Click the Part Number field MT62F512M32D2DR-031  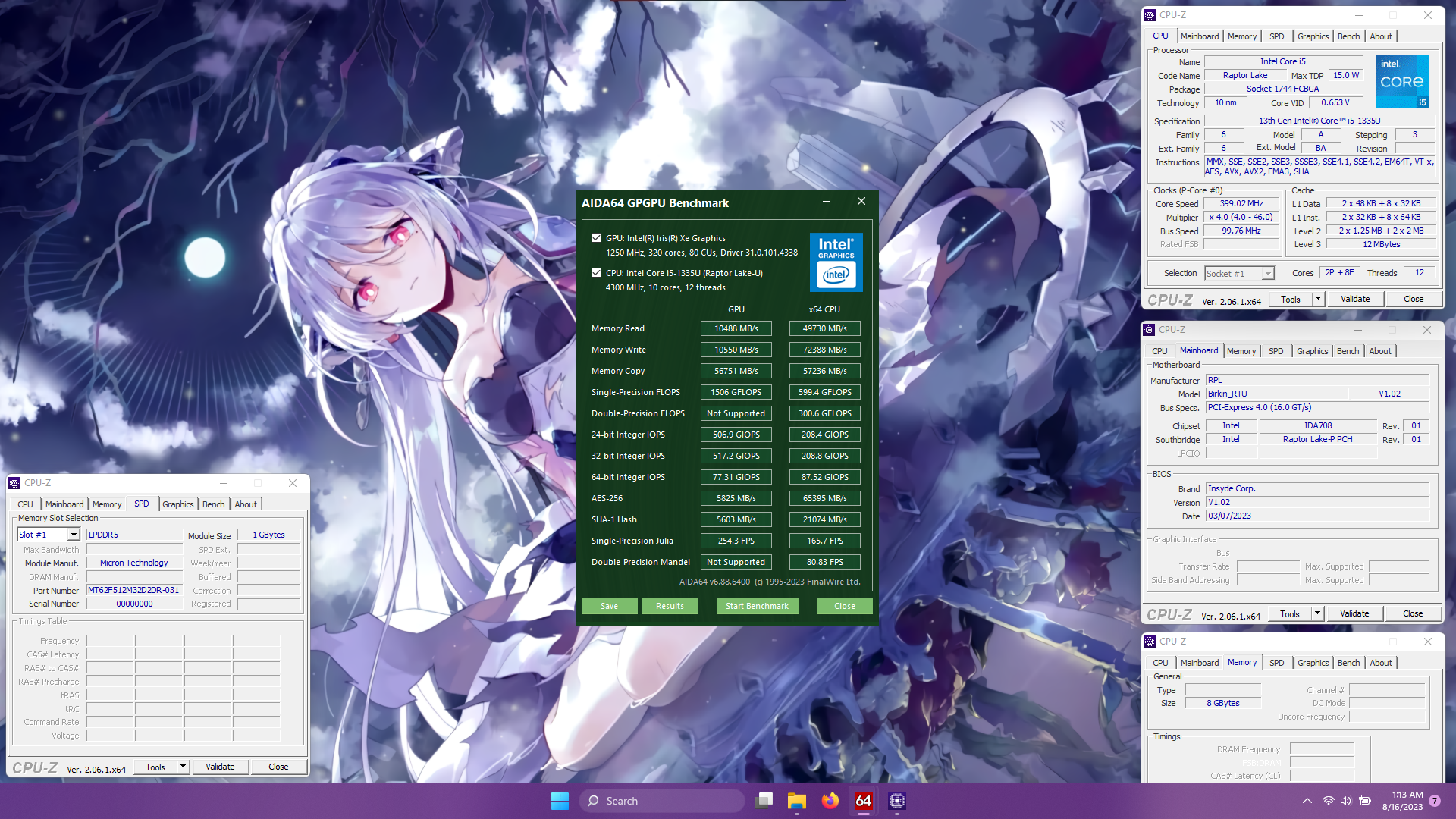point(134,590)
